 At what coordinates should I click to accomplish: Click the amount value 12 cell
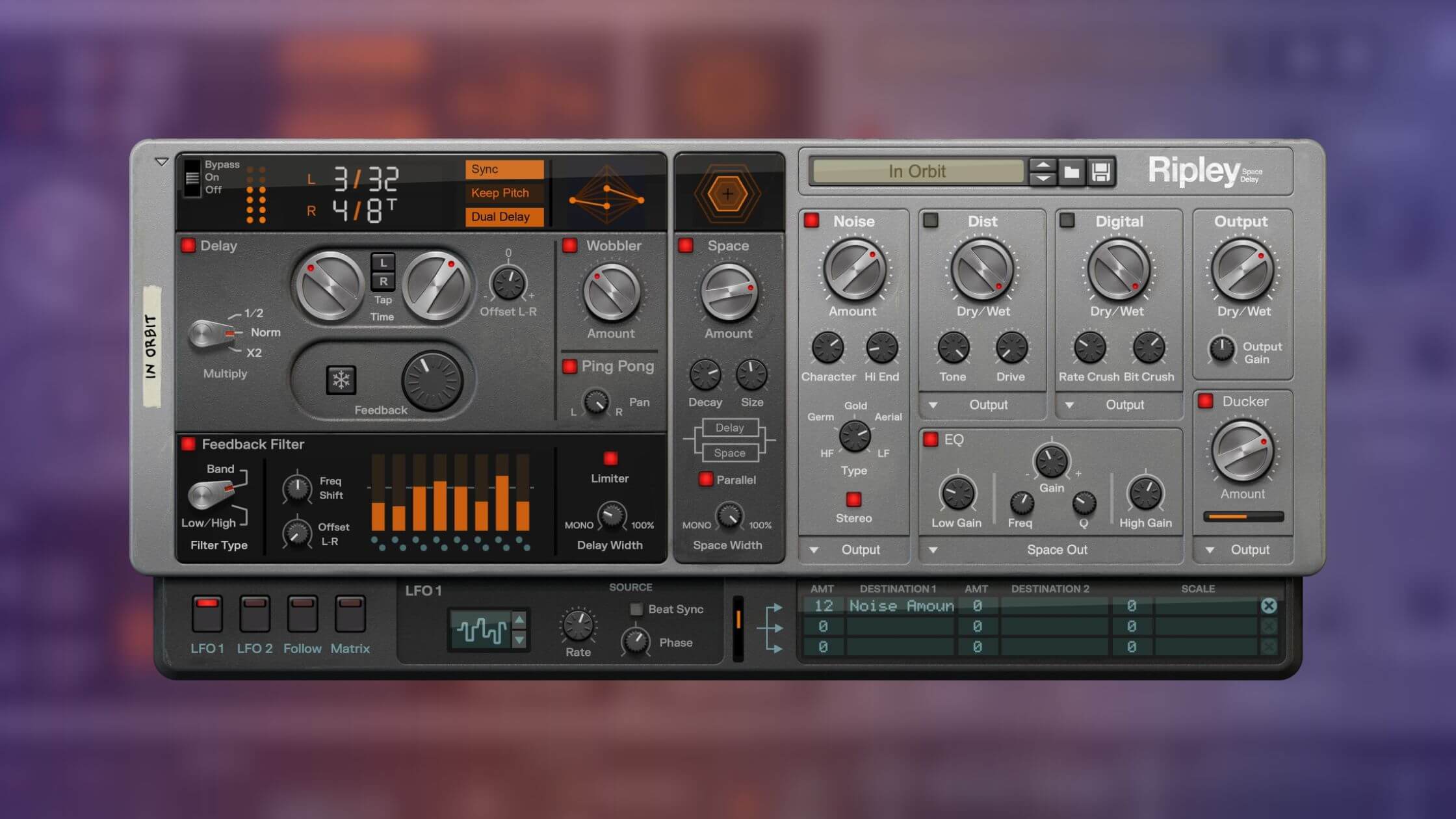(823, 606)
